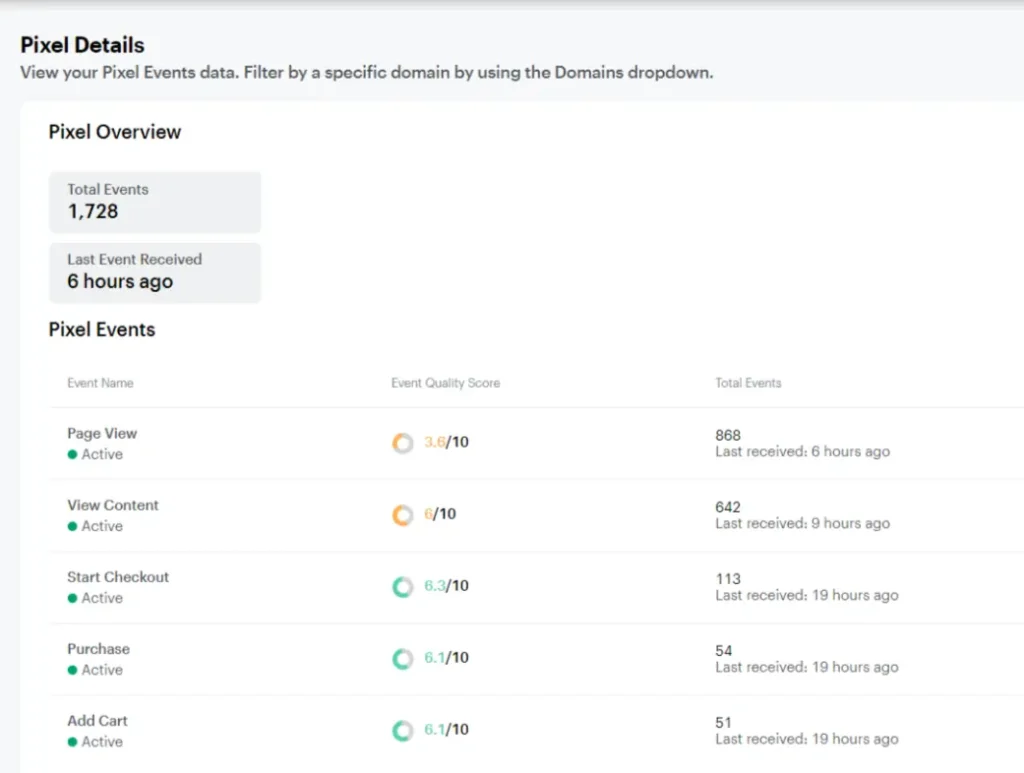Click the green Active dot under Page View
Viewport: 1024px width, 773px height.
72,454
